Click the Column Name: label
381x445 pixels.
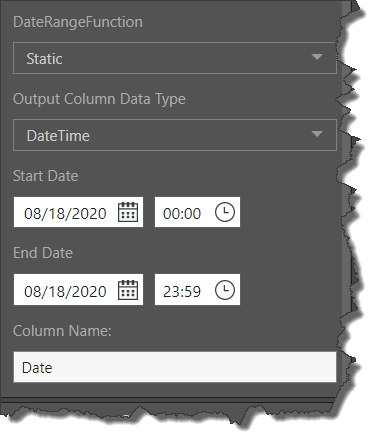62,331
